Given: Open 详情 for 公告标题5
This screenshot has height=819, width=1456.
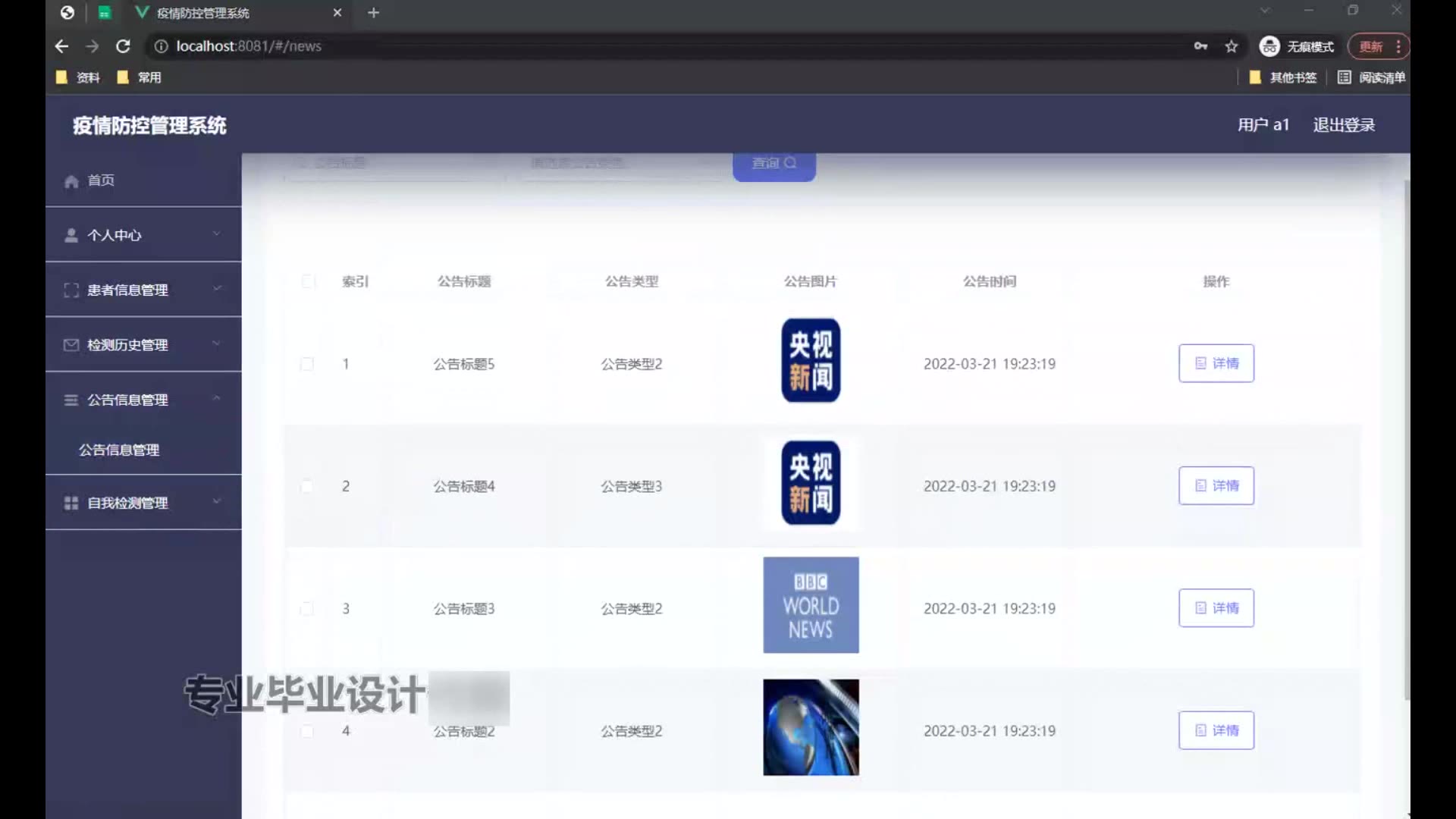Looking at the screenshot, I should tap(1216, 363).
